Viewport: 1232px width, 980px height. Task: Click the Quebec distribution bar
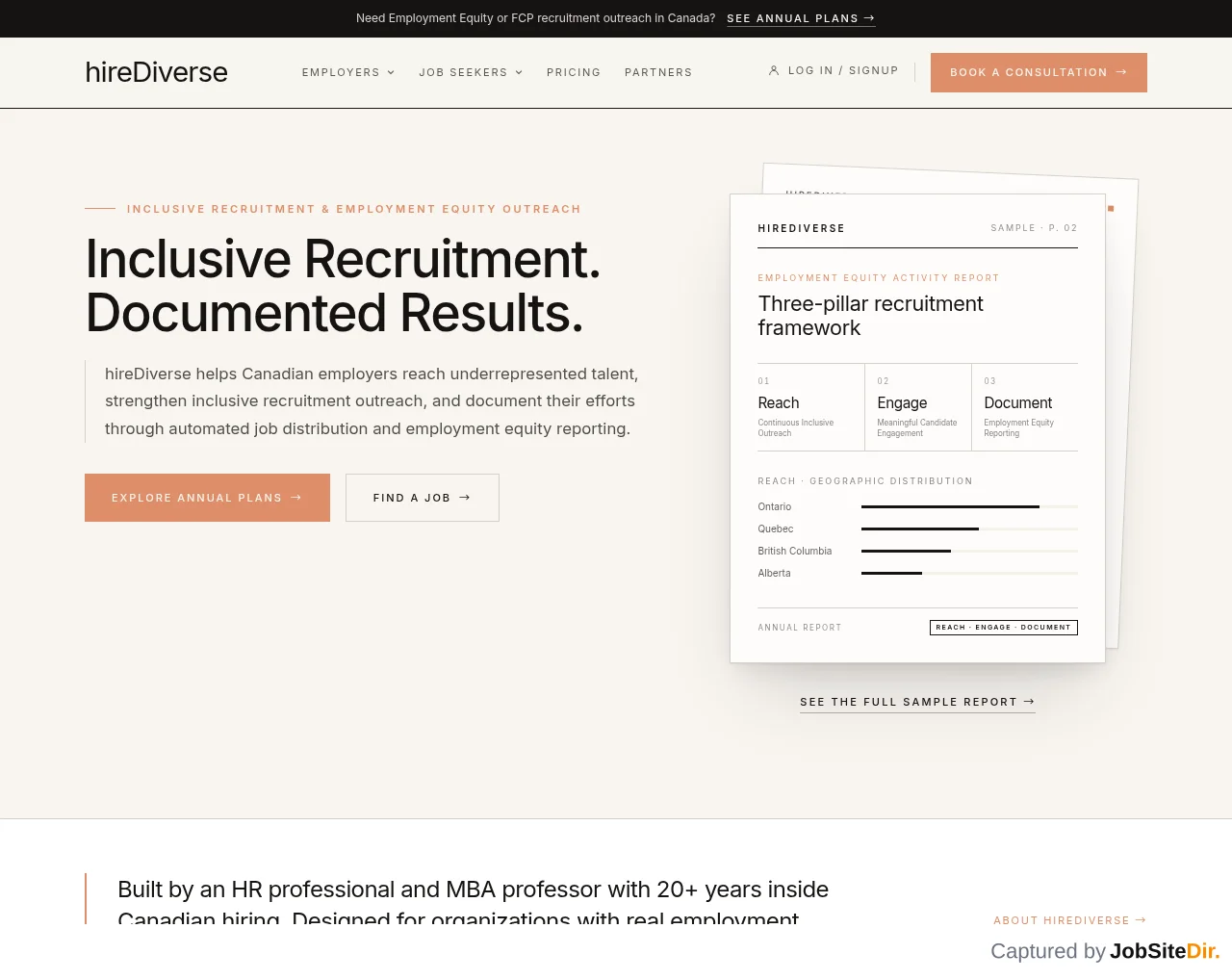tap(969, 529)
